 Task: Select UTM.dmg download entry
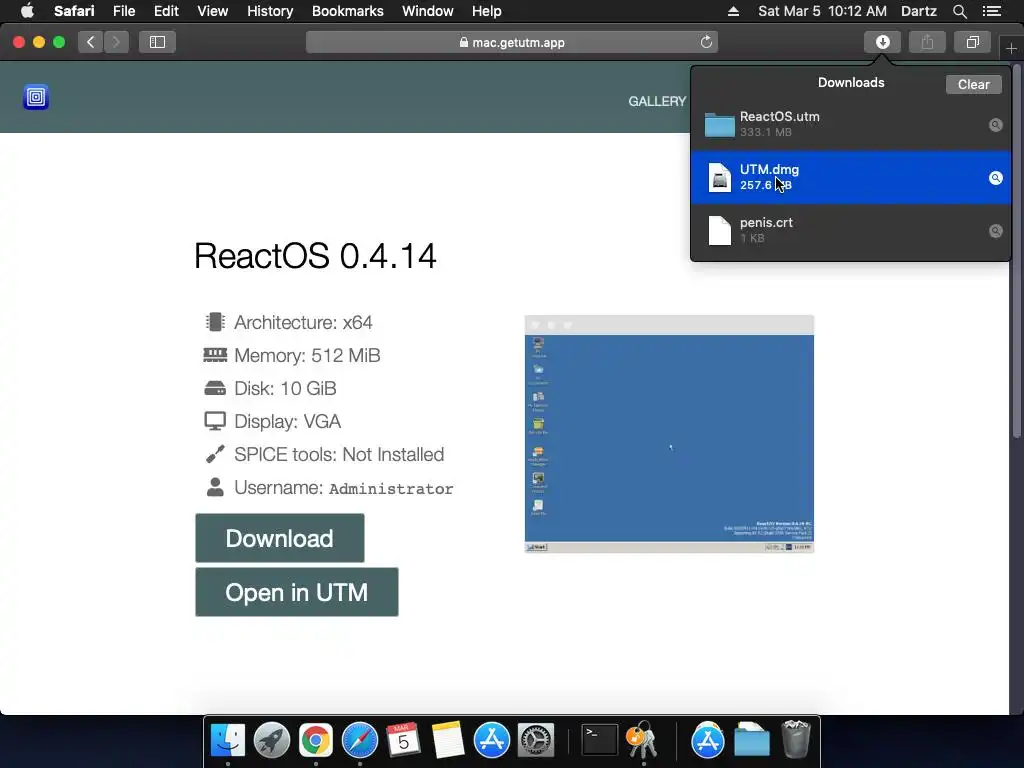pyautogui.click(x=850, y=178)
